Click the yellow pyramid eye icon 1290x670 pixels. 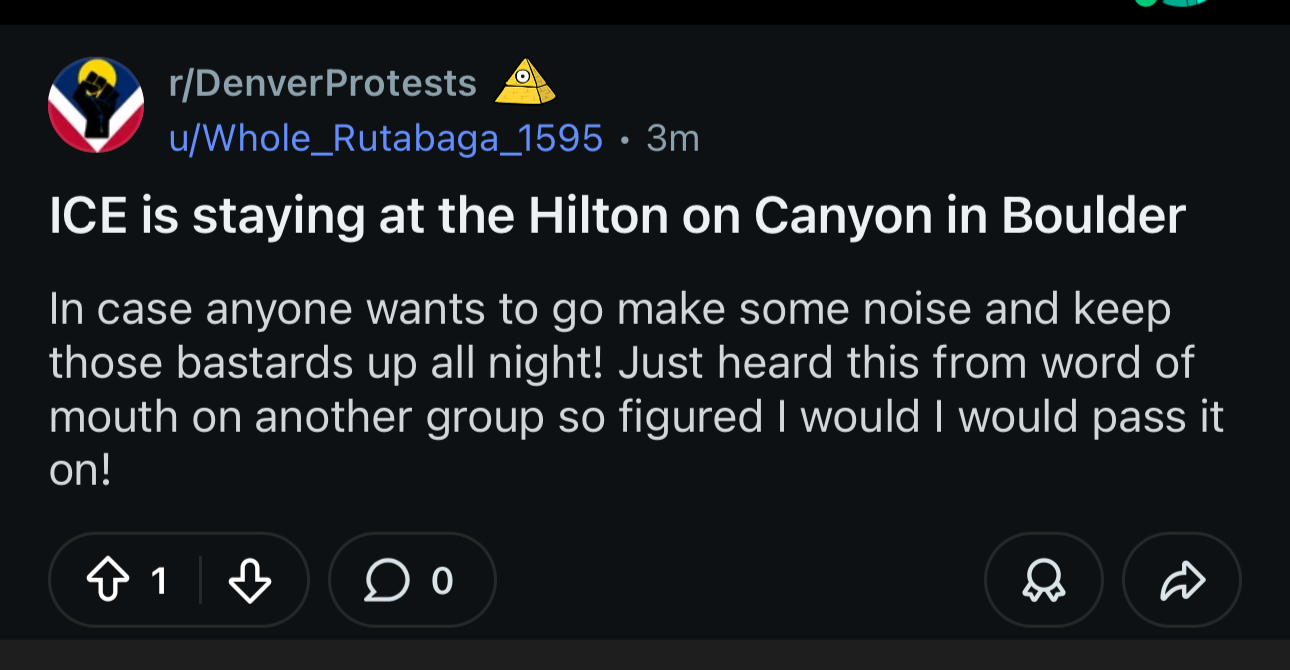pos(526,82)
